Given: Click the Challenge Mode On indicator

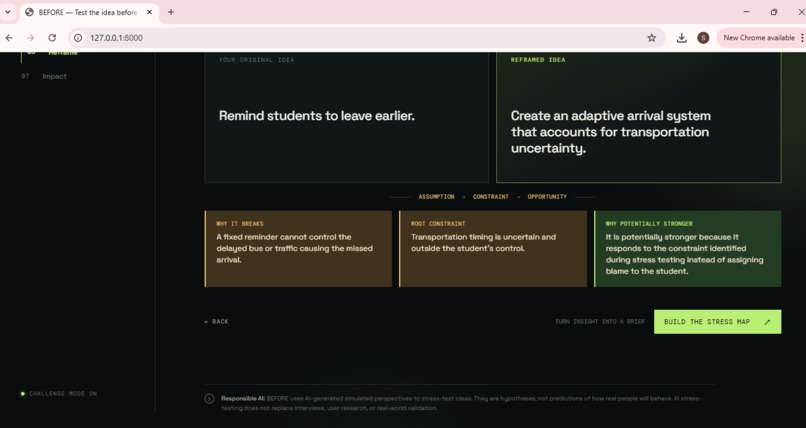Looking at the screenshot, I should [x=59, y=394].
